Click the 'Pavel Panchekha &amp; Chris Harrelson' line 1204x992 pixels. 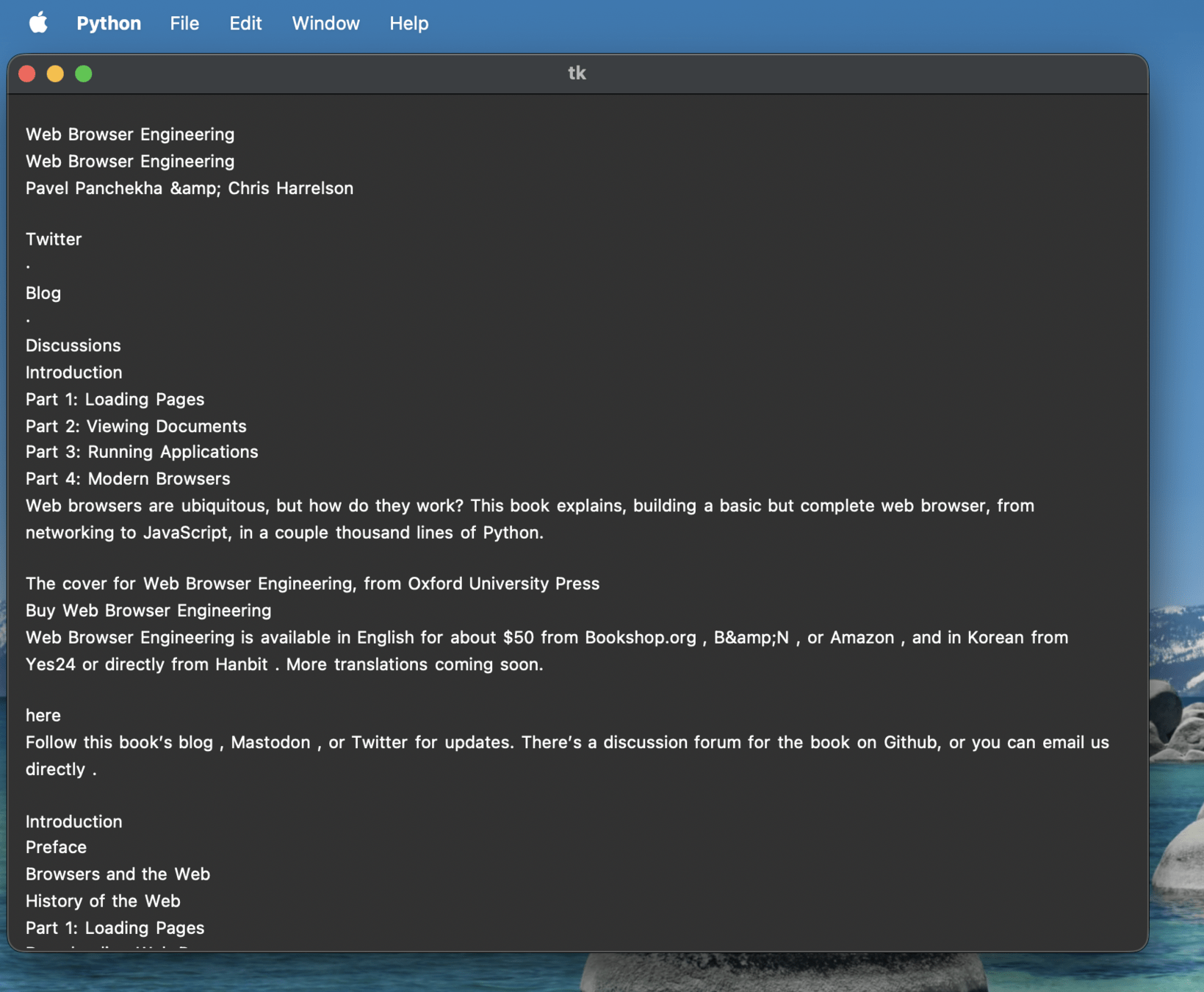point(190,188)
